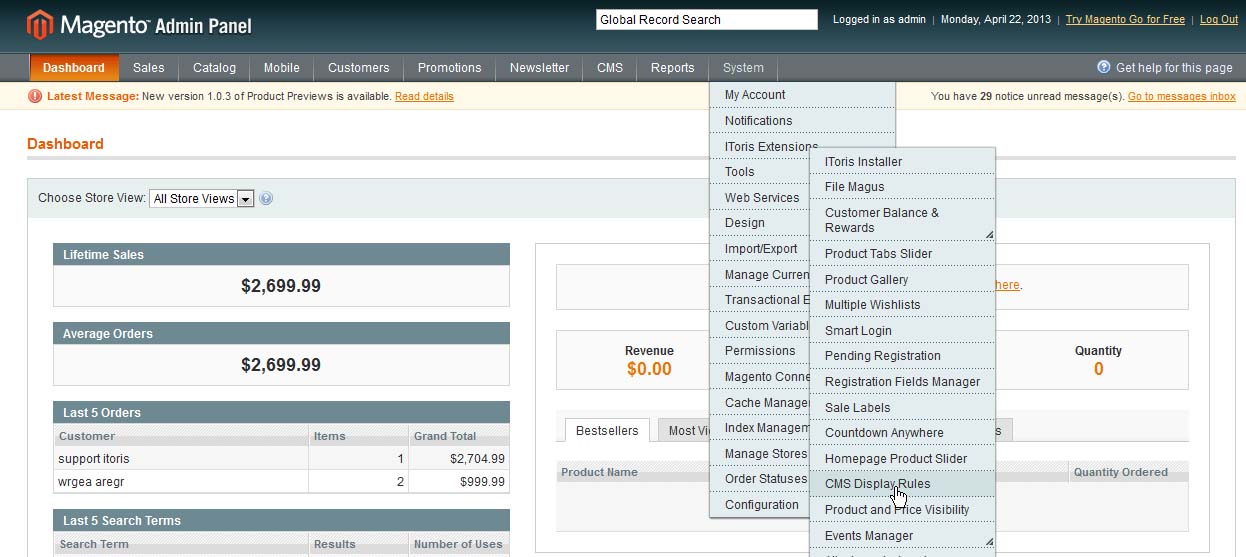Choose File Magus from submenu
This screenshot has width=1246, height=557.
point(902,187)
